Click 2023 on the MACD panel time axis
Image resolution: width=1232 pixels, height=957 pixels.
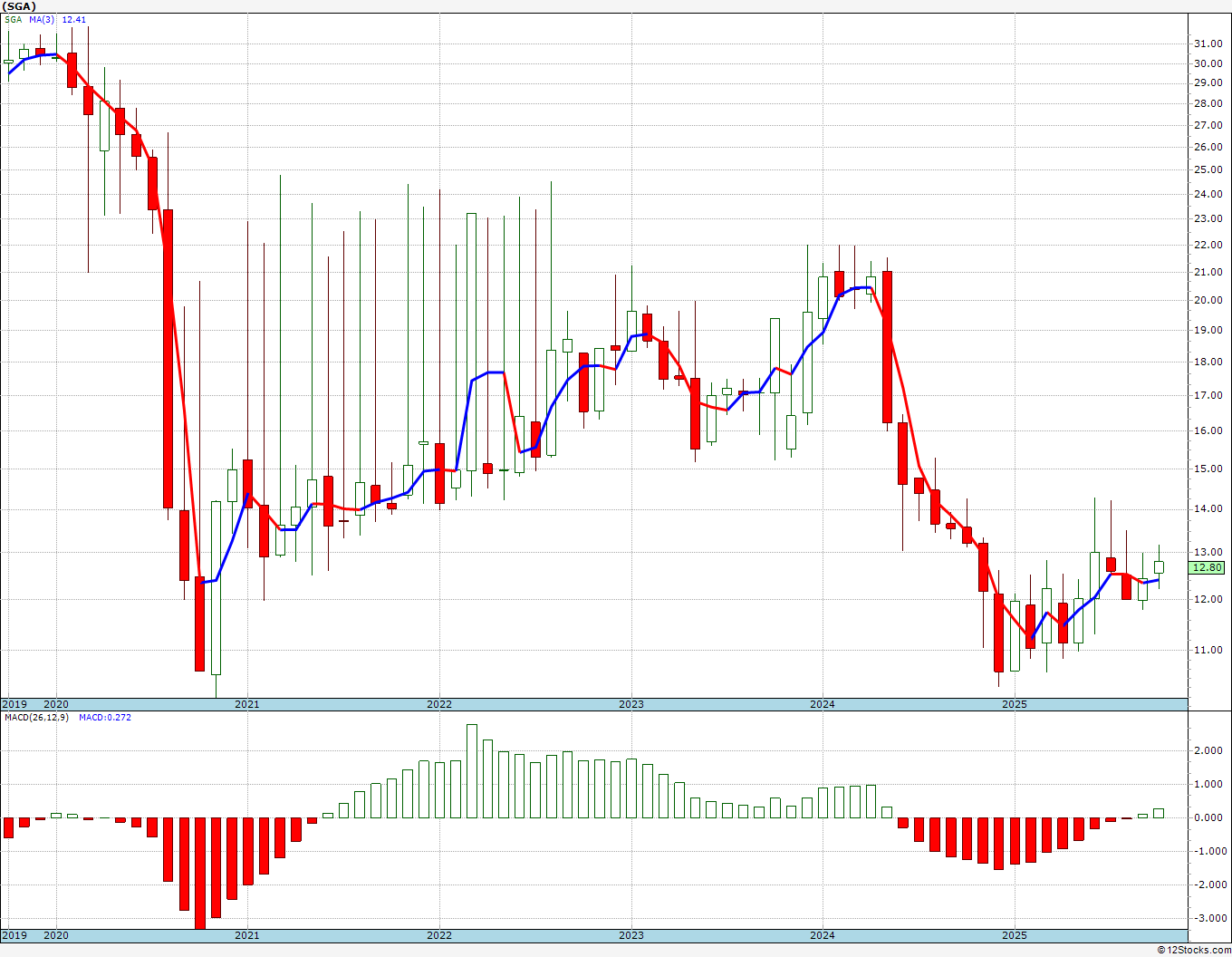631,935
